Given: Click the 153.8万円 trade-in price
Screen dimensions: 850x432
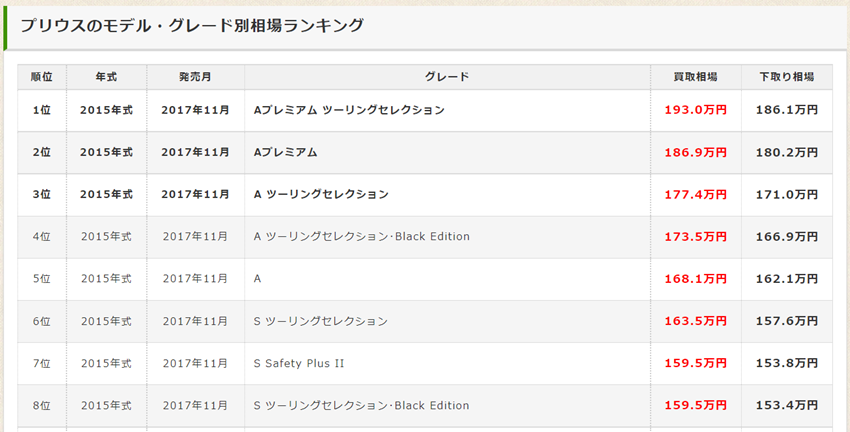Looking at the screenshot, I should (x=786, y=363).
